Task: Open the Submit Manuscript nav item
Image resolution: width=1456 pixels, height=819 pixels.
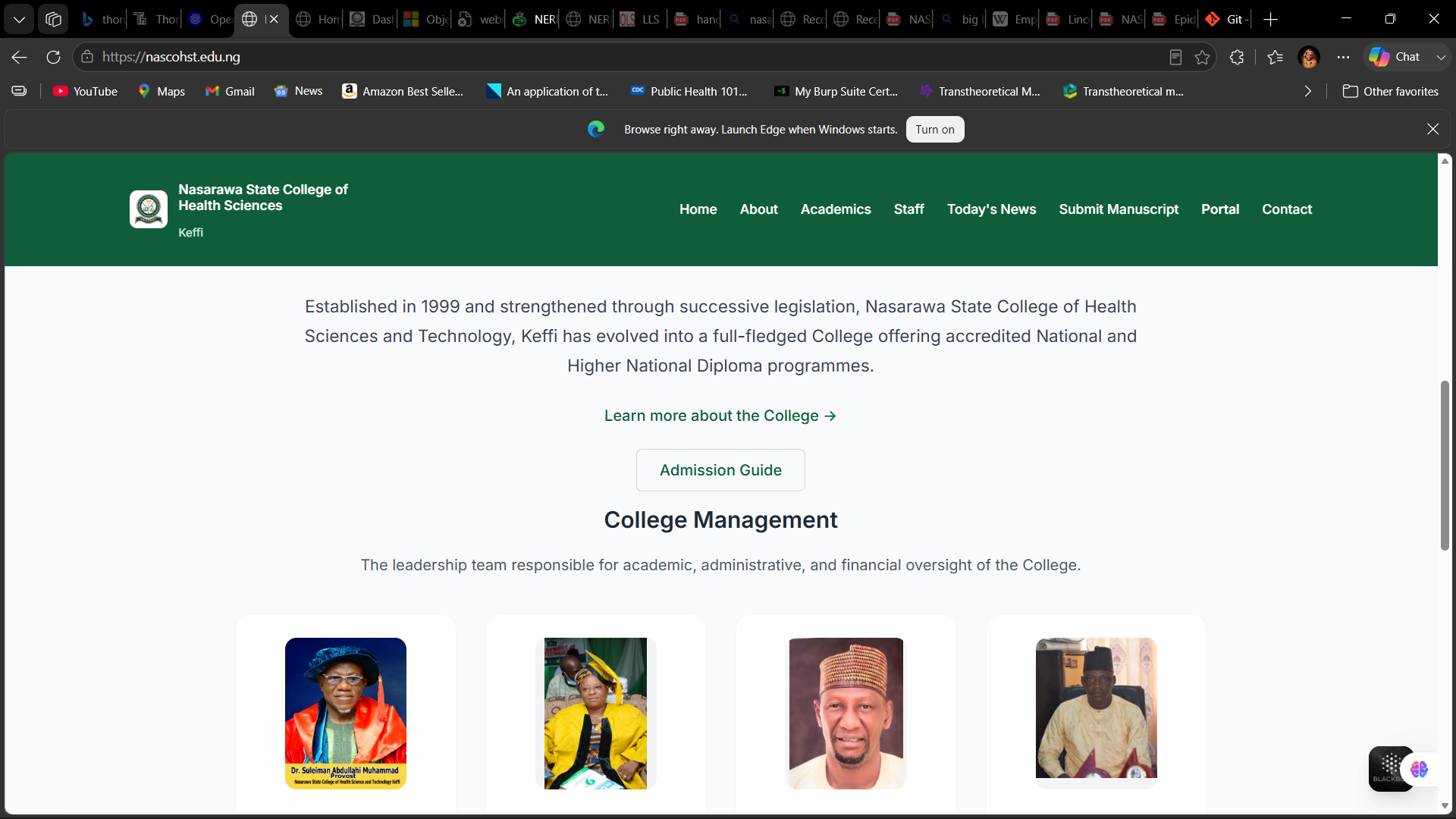Action: click(x=1119, y=209)
